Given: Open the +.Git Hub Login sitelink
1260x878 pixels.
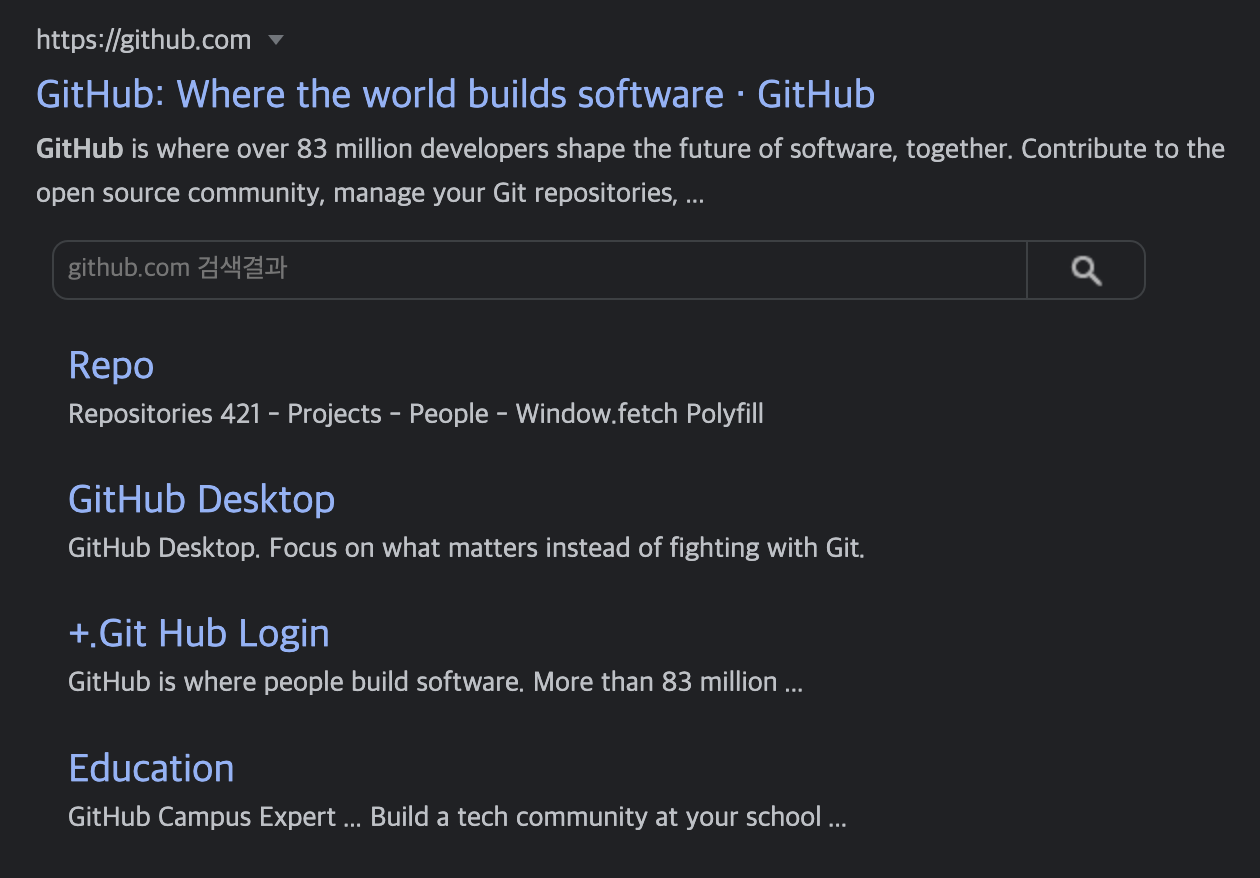Looking at the screenshot, I should click(x=198, y=633).
